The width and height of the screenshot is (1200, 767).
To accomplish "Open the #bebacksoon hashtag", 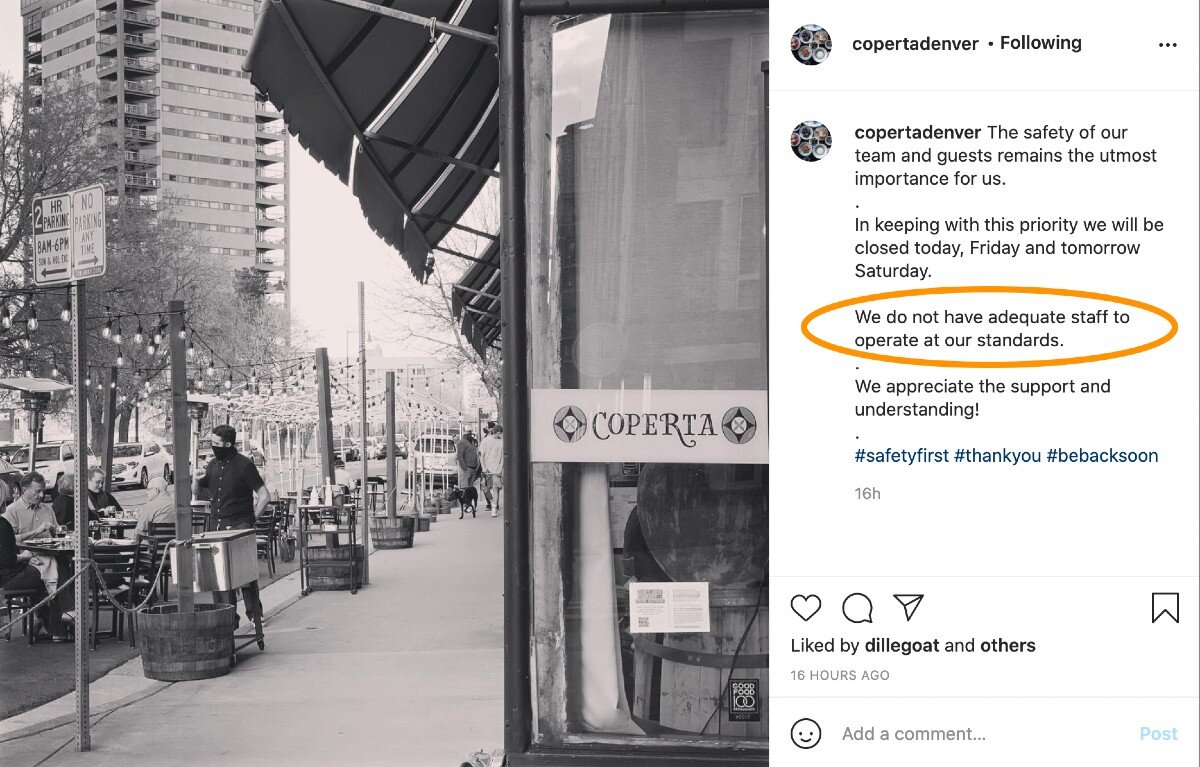I will tap(1102, 456).
